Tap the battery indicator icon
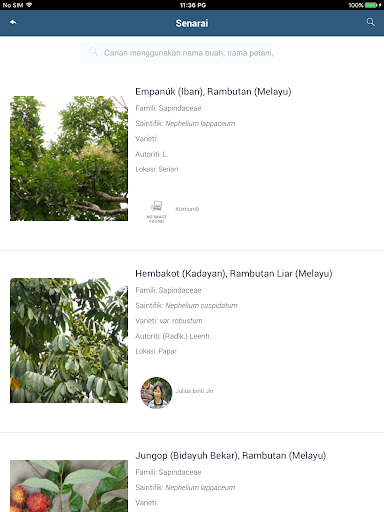The height and width of the screenshot is (512, 384). (371, 5)
